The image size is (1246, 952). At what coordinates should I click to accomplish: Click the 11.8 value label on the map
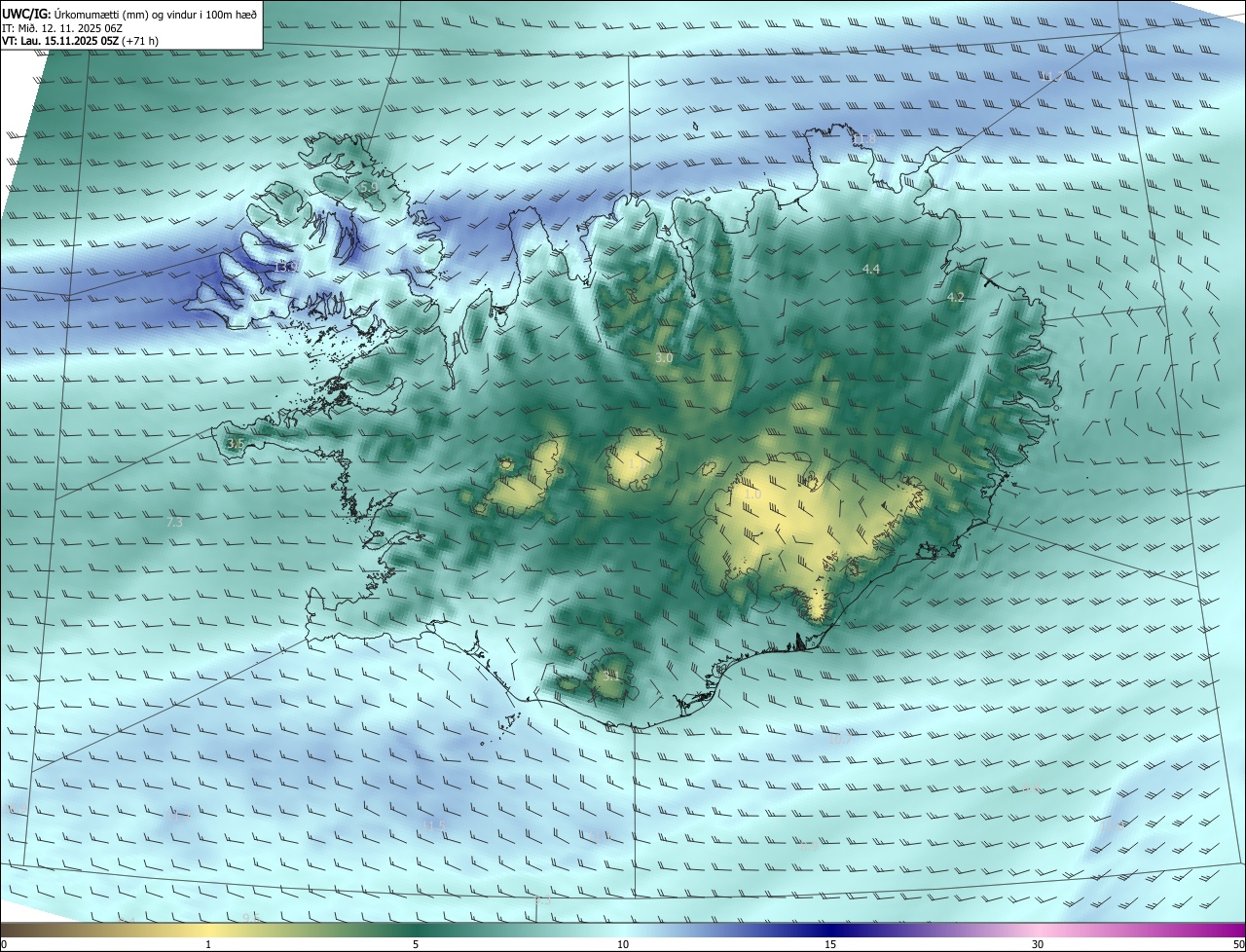click(863, 139)
